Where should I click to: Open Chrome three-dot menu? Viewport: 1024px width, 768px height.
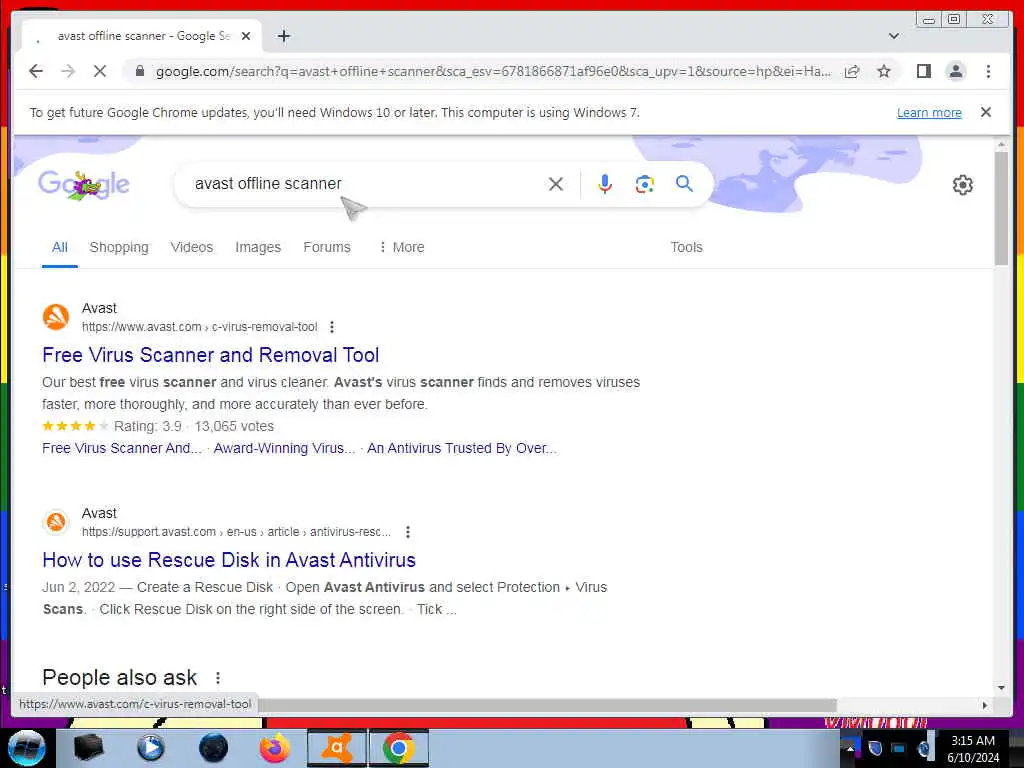coord(988,71)
